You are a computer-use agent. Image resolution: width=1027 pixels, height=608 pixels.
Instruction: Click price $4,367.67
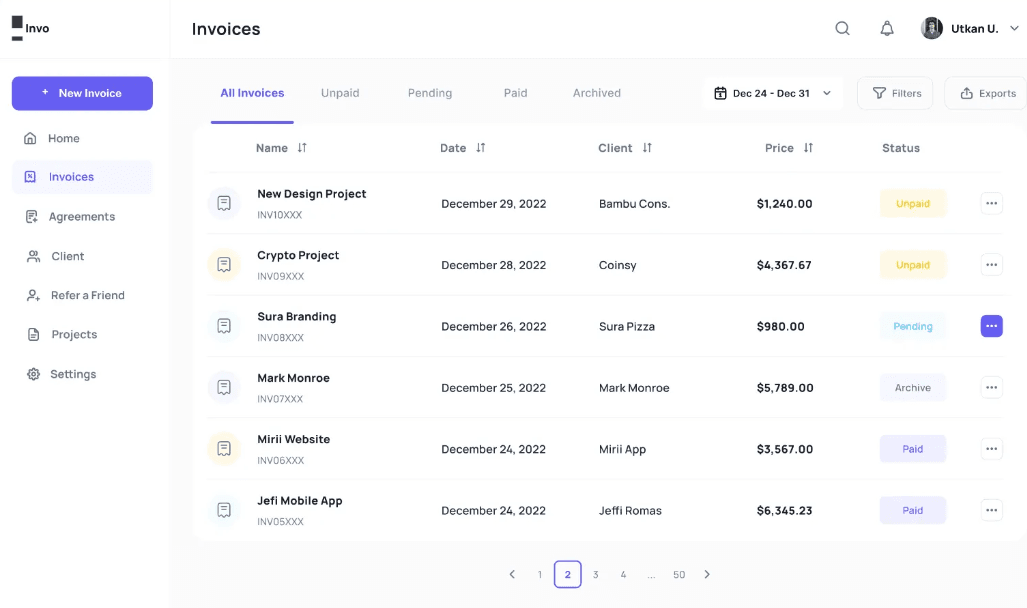pos(784,265)
